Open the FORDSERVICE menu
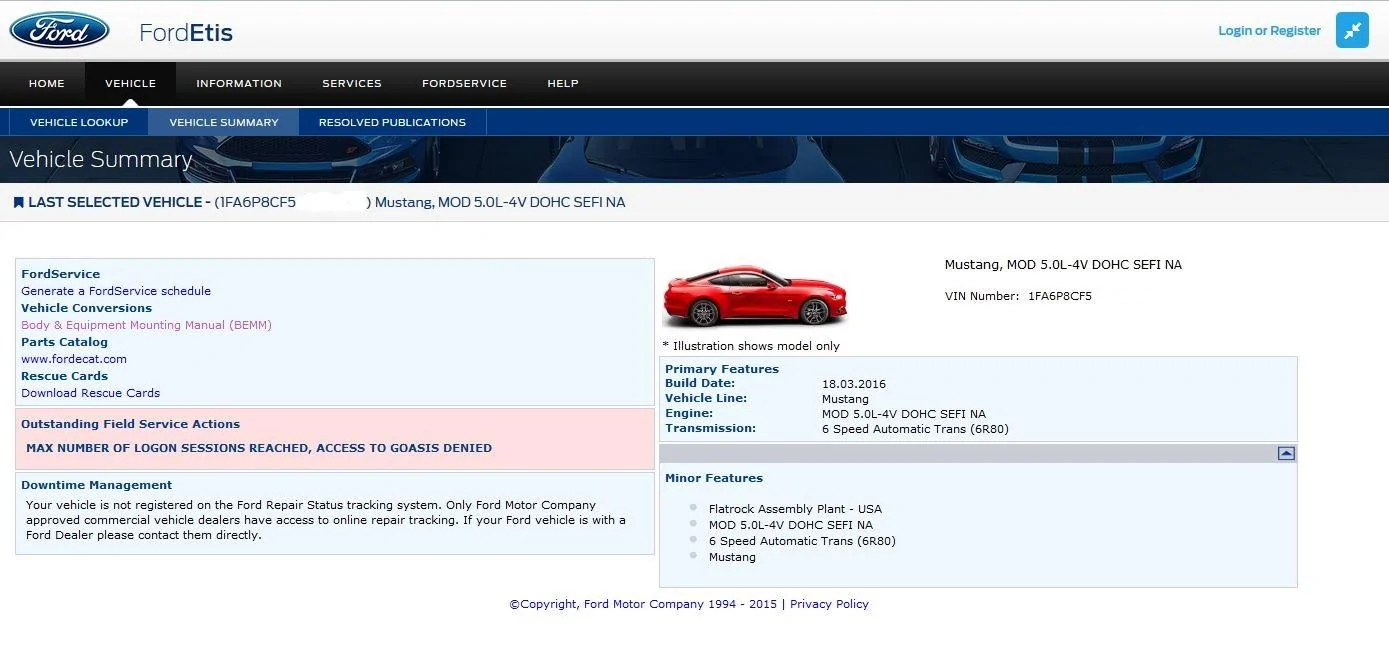1389x651 pixels. 464,83
